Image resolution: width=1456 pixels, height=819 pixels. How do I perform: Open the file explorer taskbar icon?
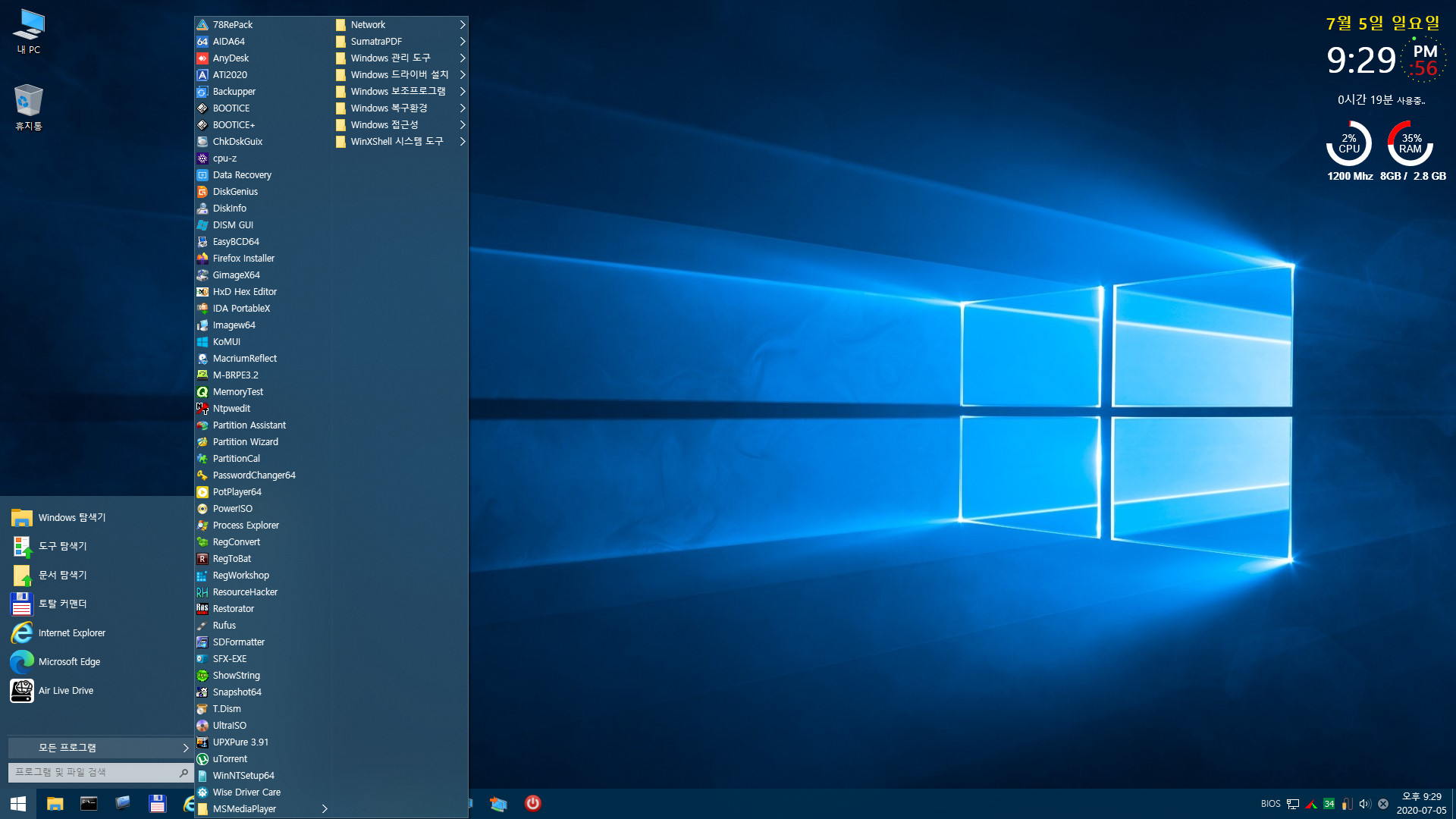click(x=55, y=804)
